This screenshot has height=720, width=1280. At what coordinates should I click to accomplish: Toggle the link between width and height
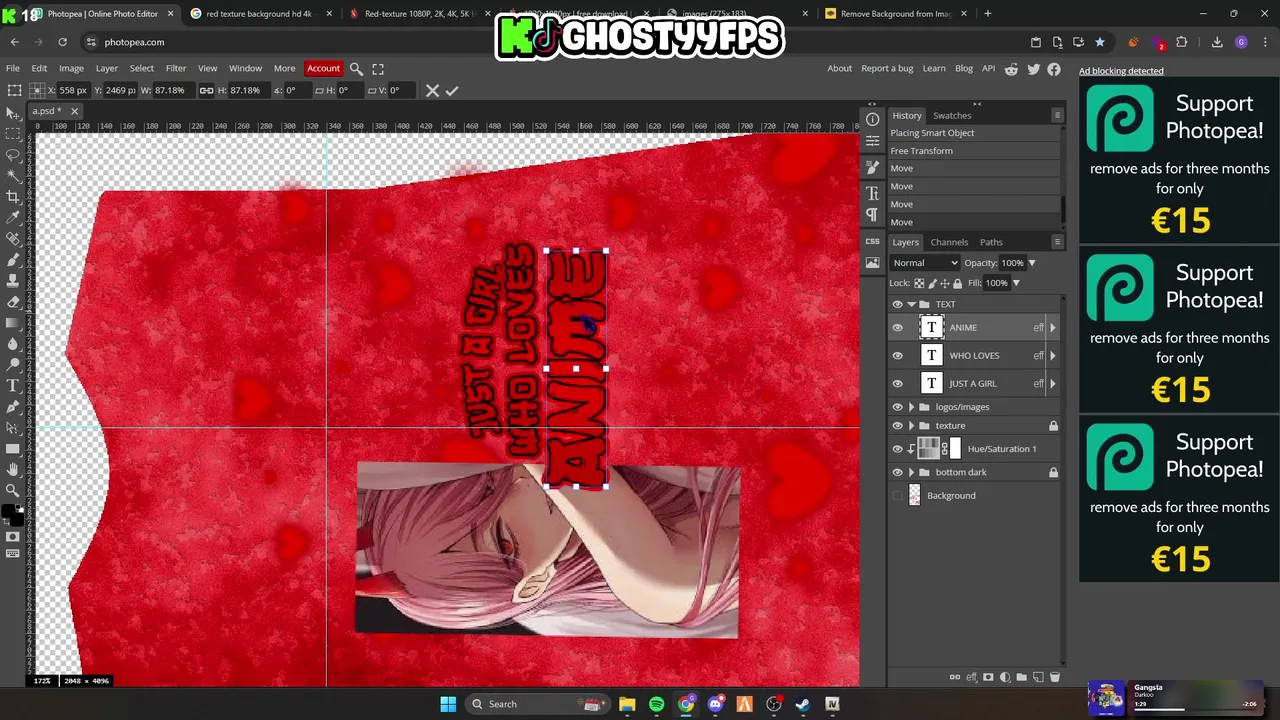point(206,91)
